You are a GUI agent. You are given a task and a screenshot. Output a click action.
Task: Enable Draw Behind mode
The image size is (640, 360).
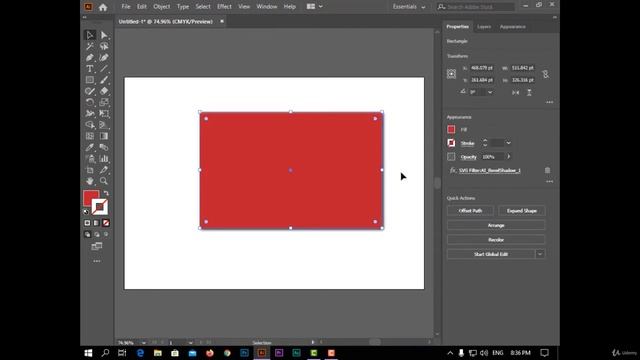(96, 234)
